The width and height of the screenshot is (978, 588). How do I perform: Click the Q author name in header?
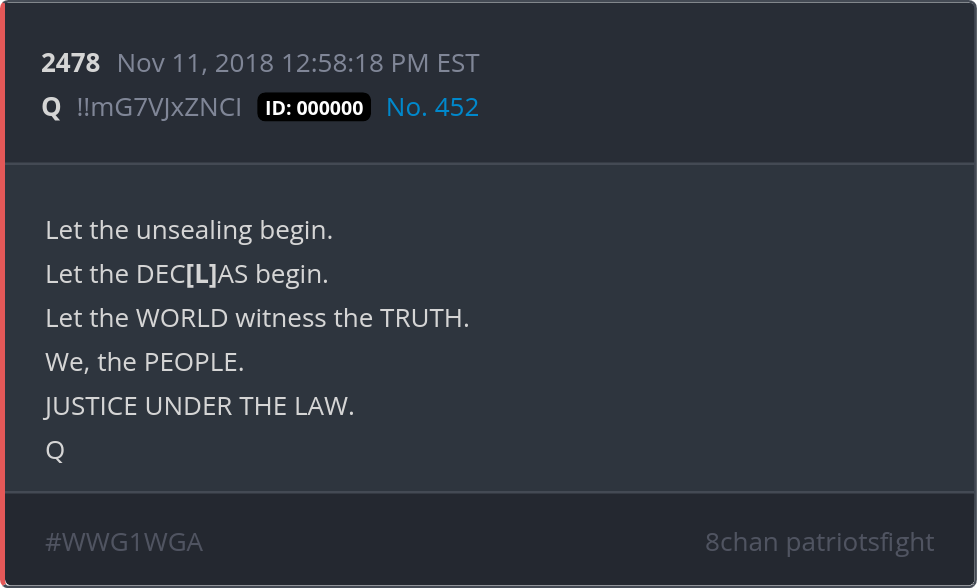point(51,108)
